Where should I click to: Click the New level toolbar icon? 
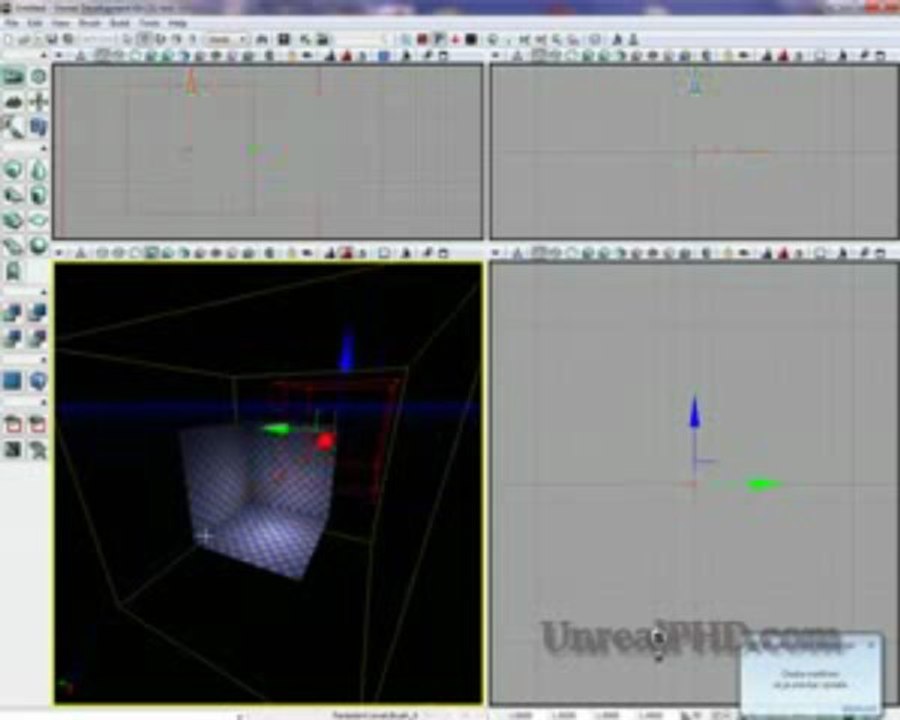pos(9,40)
